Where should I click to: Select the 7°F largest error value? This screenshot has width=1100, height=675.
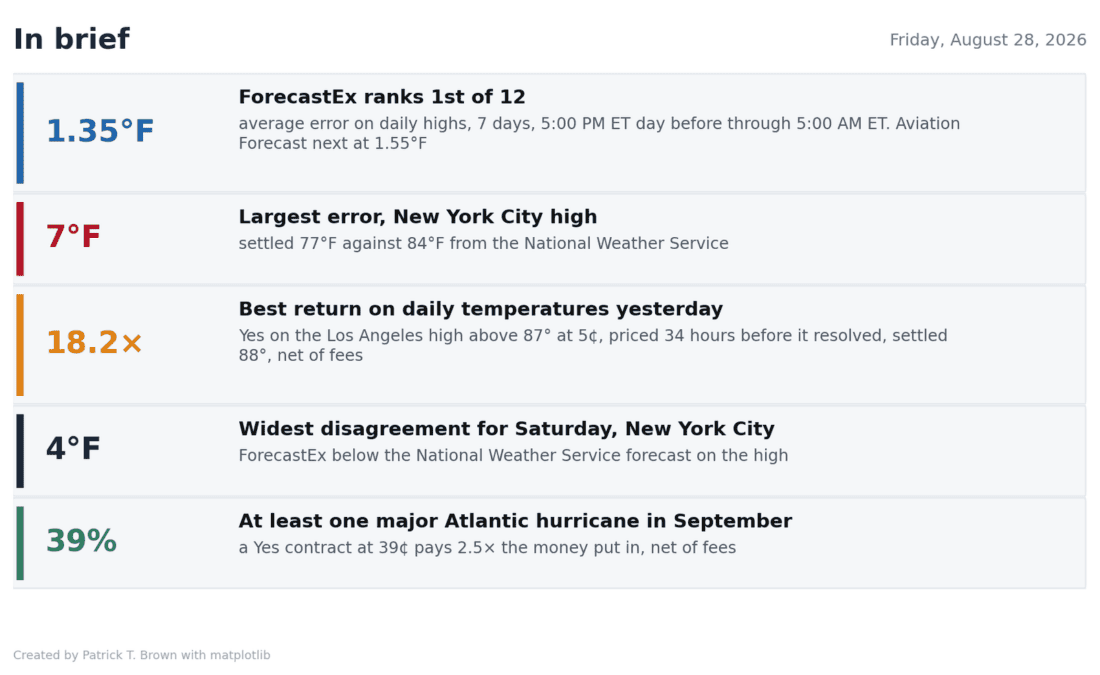[x=73, y=236]
